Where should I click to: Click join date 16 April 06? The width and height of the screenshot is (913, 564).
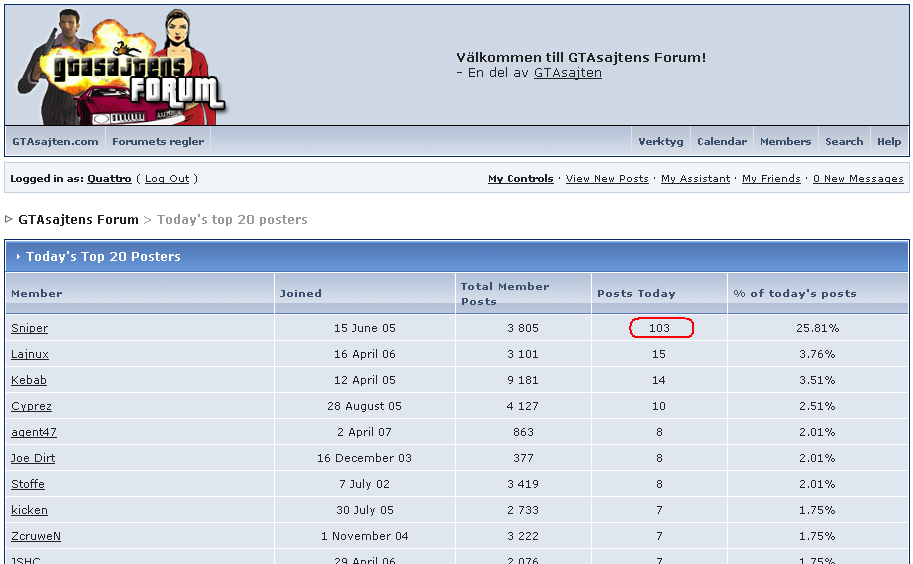point(365,354)
